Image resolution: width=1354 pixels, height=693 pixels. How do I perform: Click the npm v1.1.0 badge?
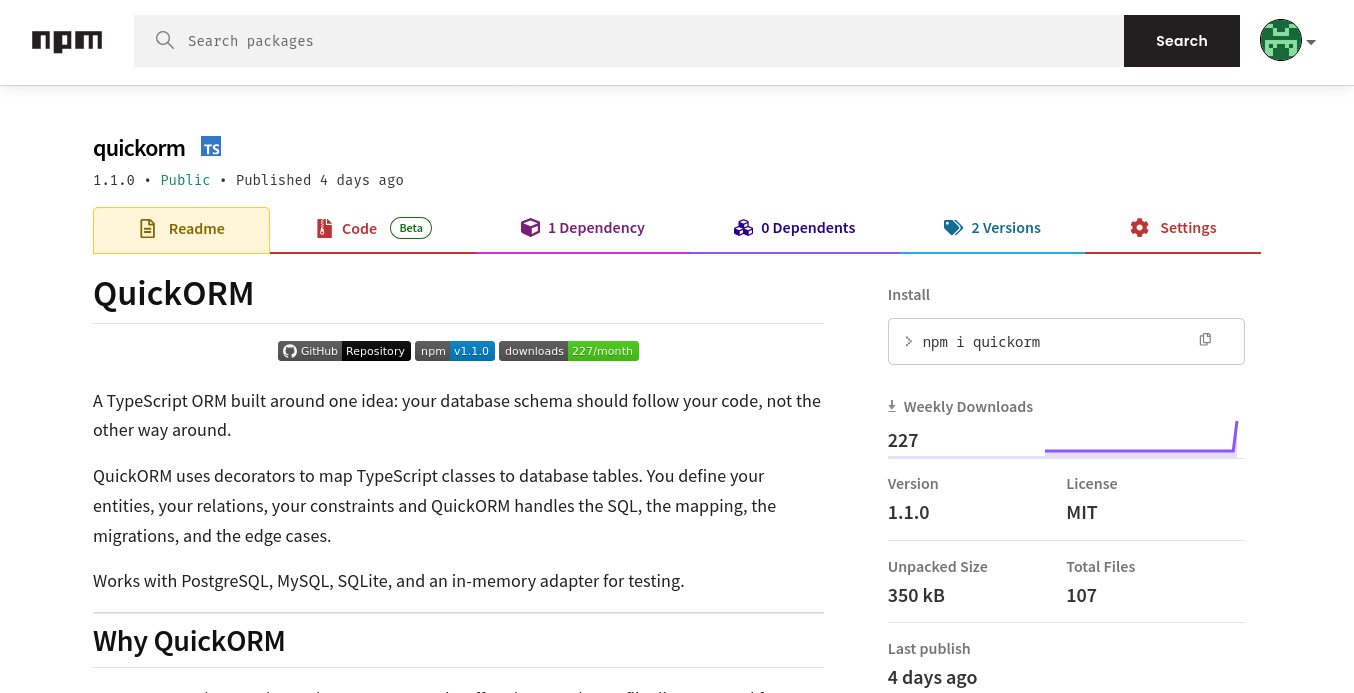[x=455, y=351]
